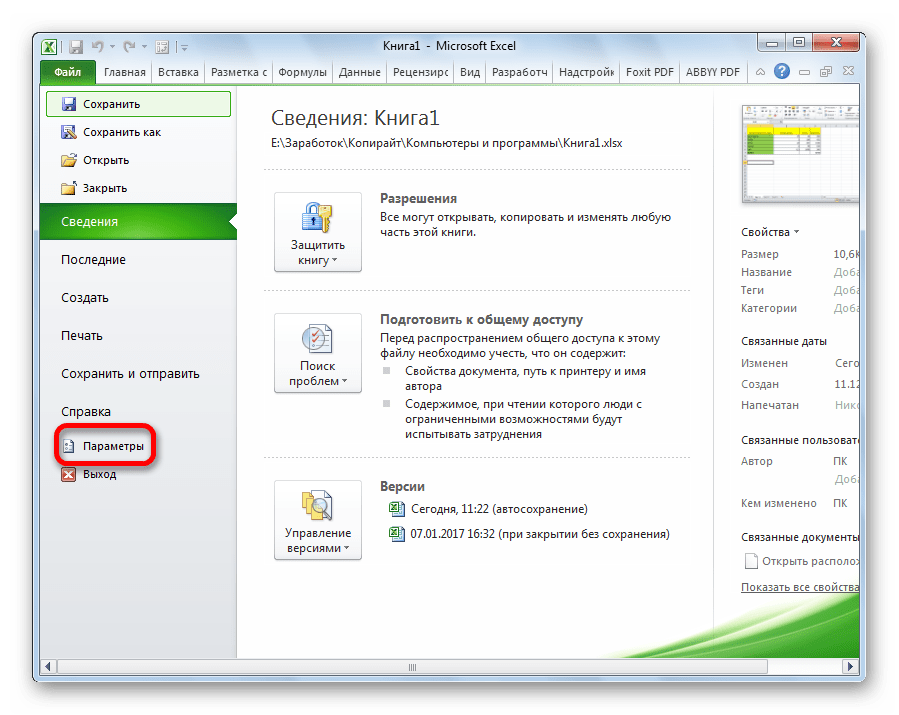The image size is (899, 715).
Task: Click the Подготовить к общему доступу heading
Action: [482, 319]
